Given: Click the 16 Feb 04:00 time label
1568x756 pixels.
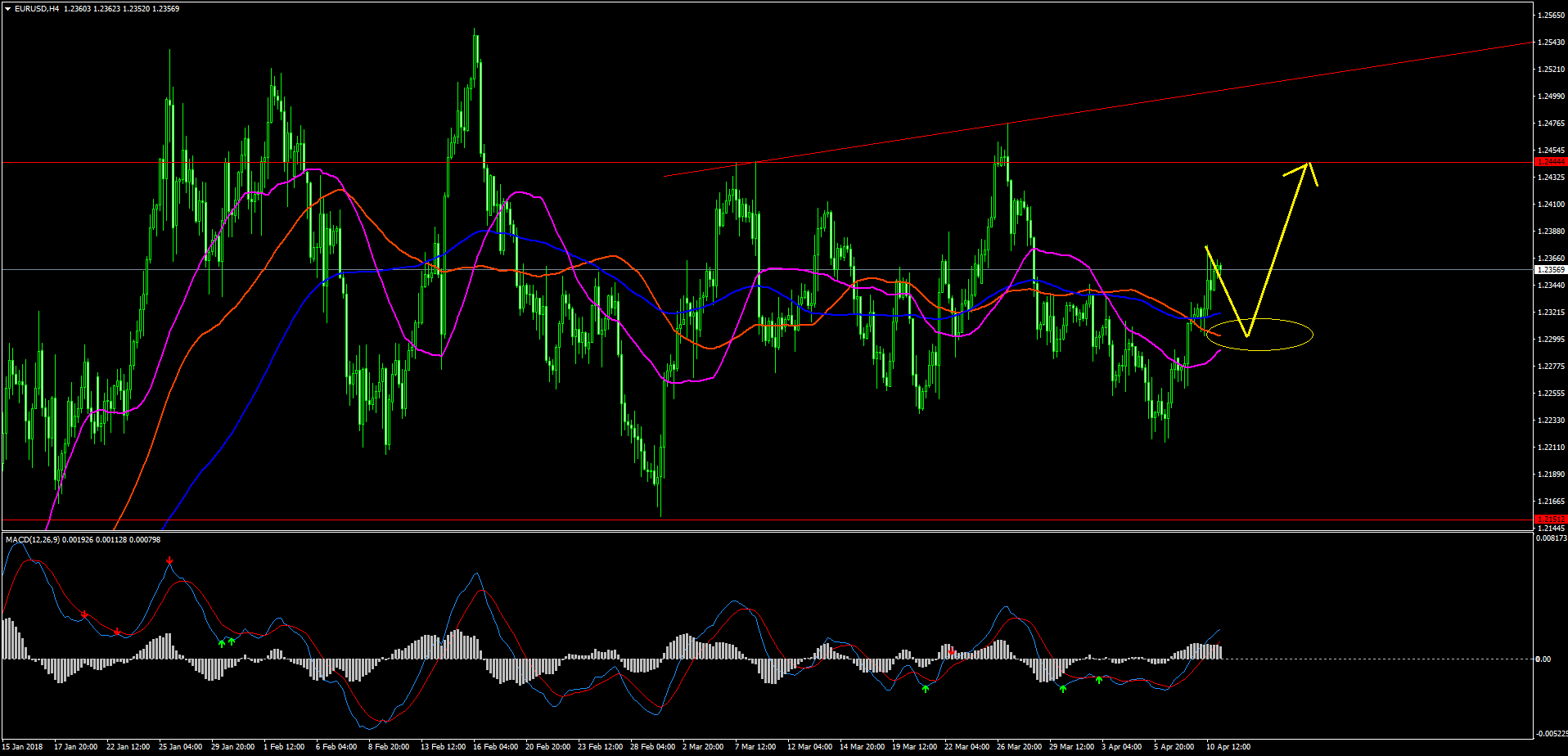Looking at the screenshot, I should click(495, 747).
